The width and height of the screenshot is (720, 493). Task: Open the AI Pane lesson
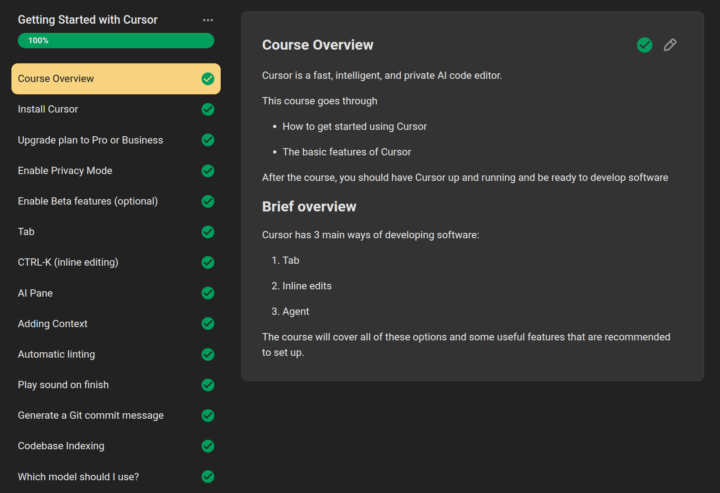pos(116,293)
